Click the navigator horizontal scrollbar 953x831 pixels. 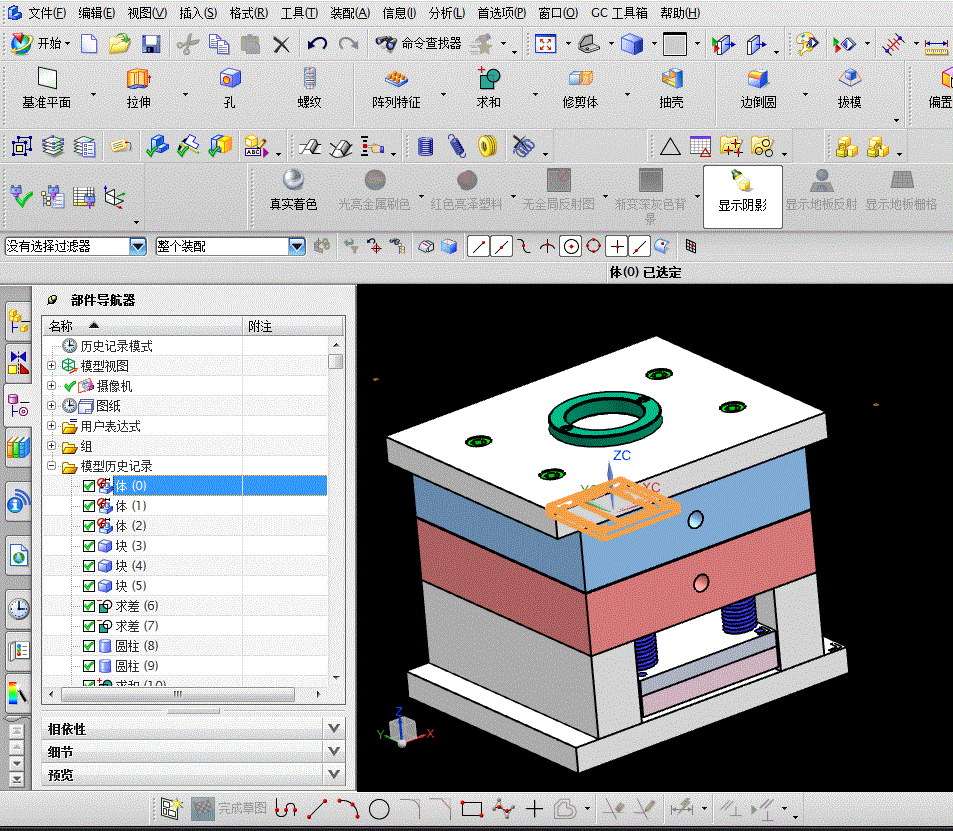pos(180,693)
